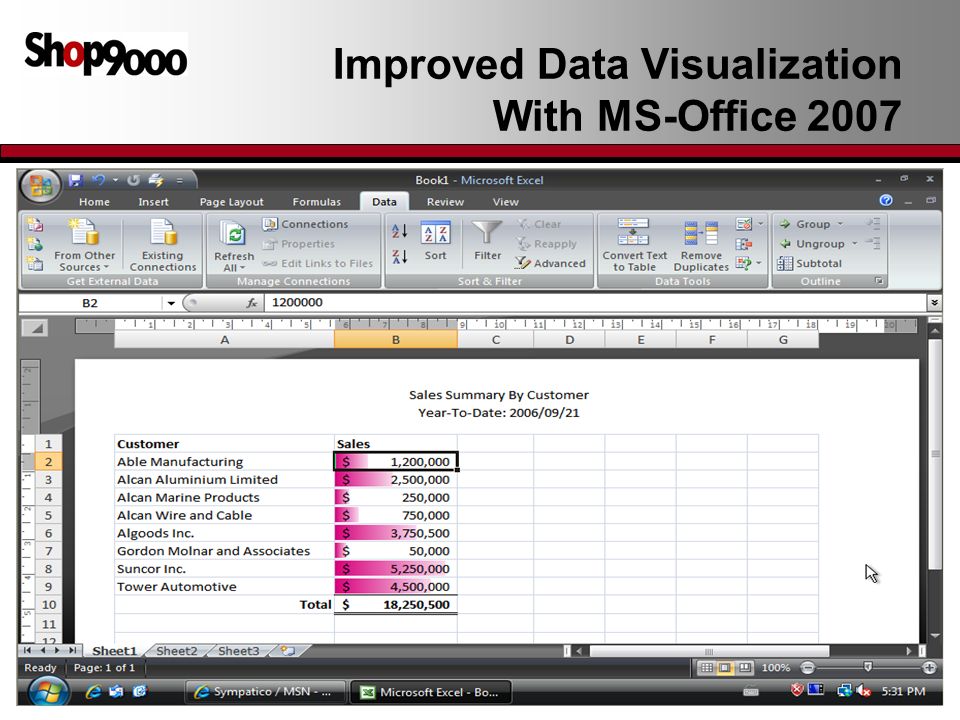The image size is (960, 720).
Task: Select column A header
Action: coord(224,340)
